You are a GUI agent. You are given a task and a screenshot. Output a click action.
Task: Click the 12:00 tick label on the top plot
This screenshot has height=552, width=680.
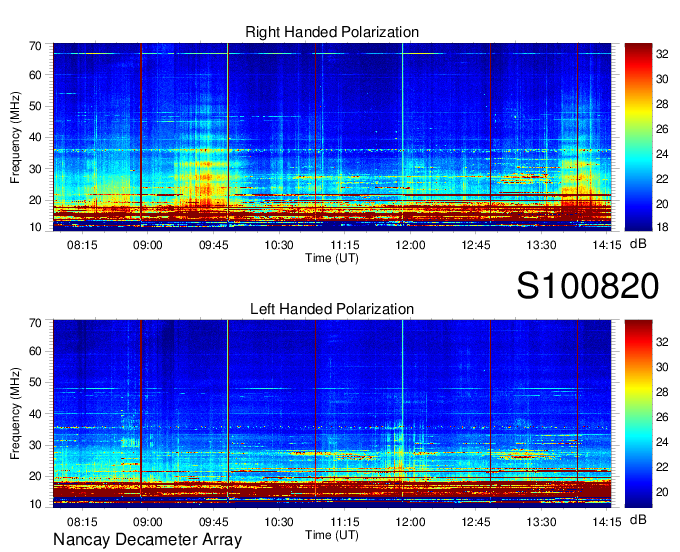click(x=410, y=245)
